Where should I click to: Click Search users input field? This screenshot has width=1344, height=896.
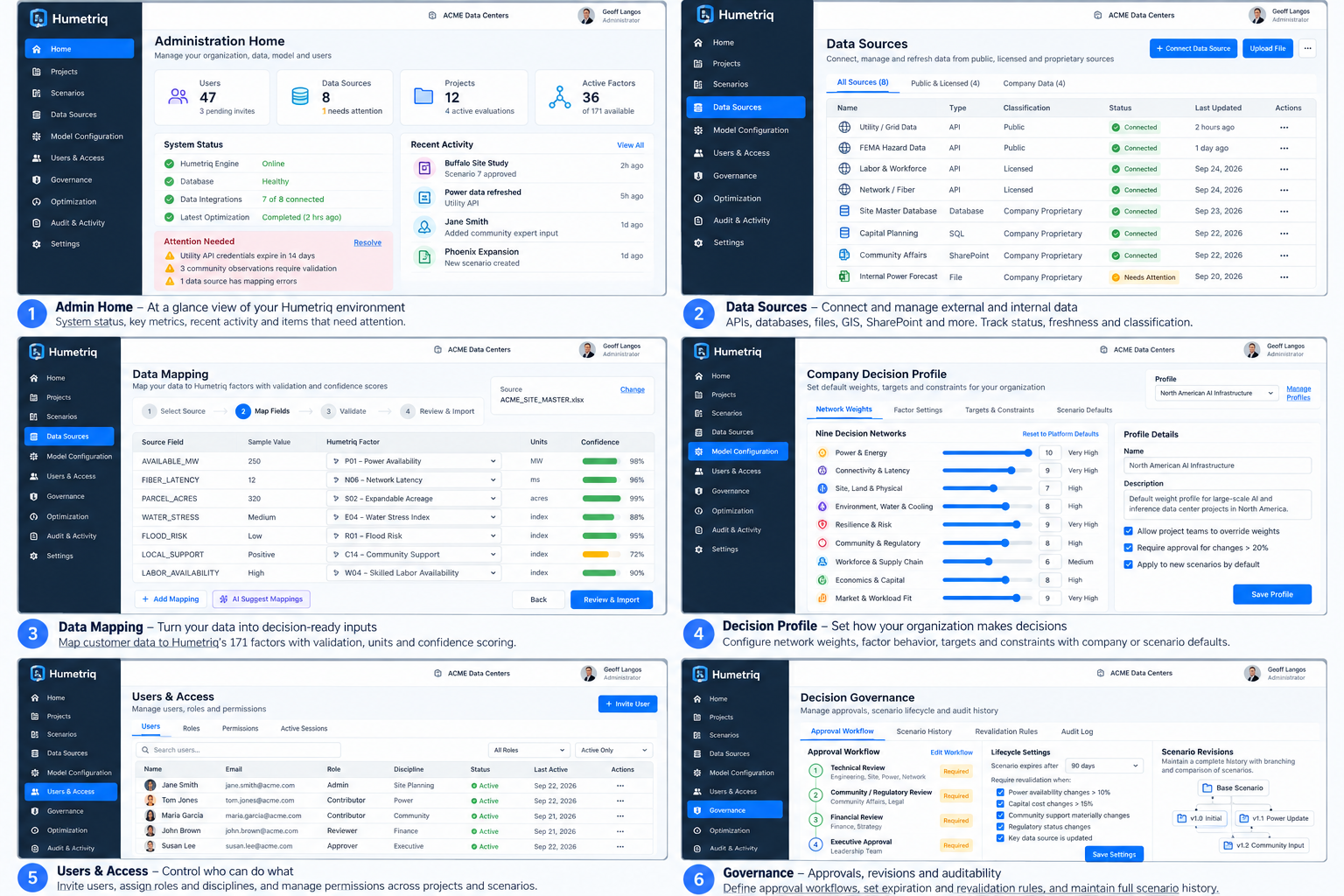click(238, 750)
